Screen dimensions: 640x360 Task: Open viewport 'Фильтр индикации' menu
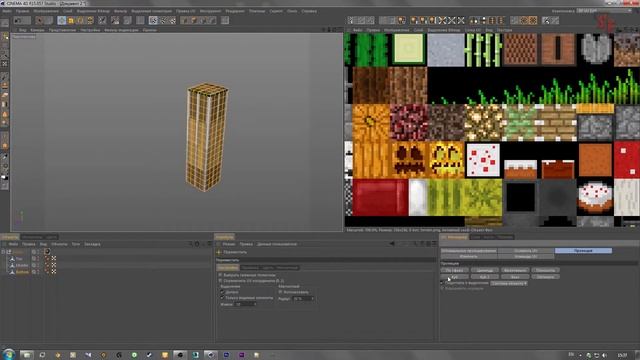click(121, 30)
